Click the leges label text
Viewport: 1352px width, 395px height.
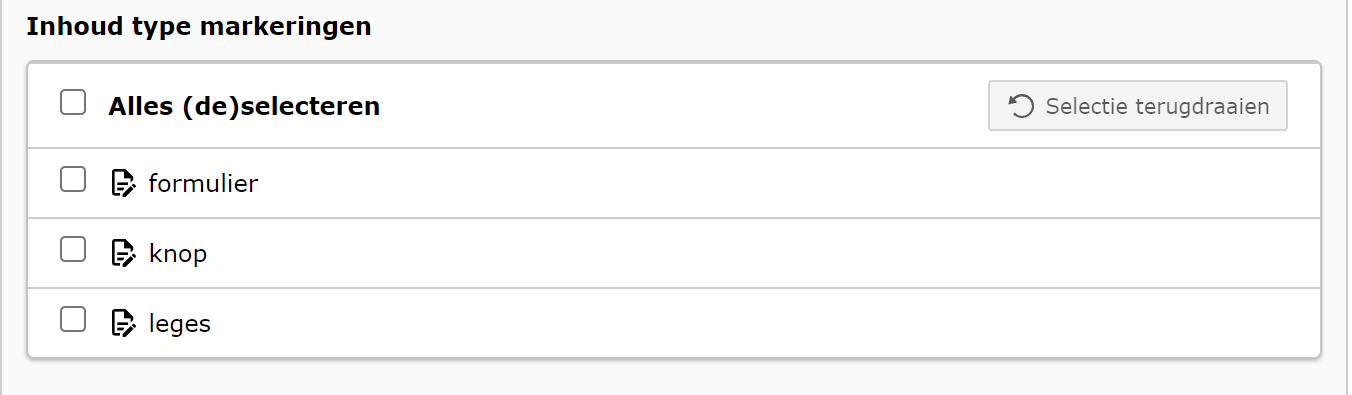pos(179,324)
